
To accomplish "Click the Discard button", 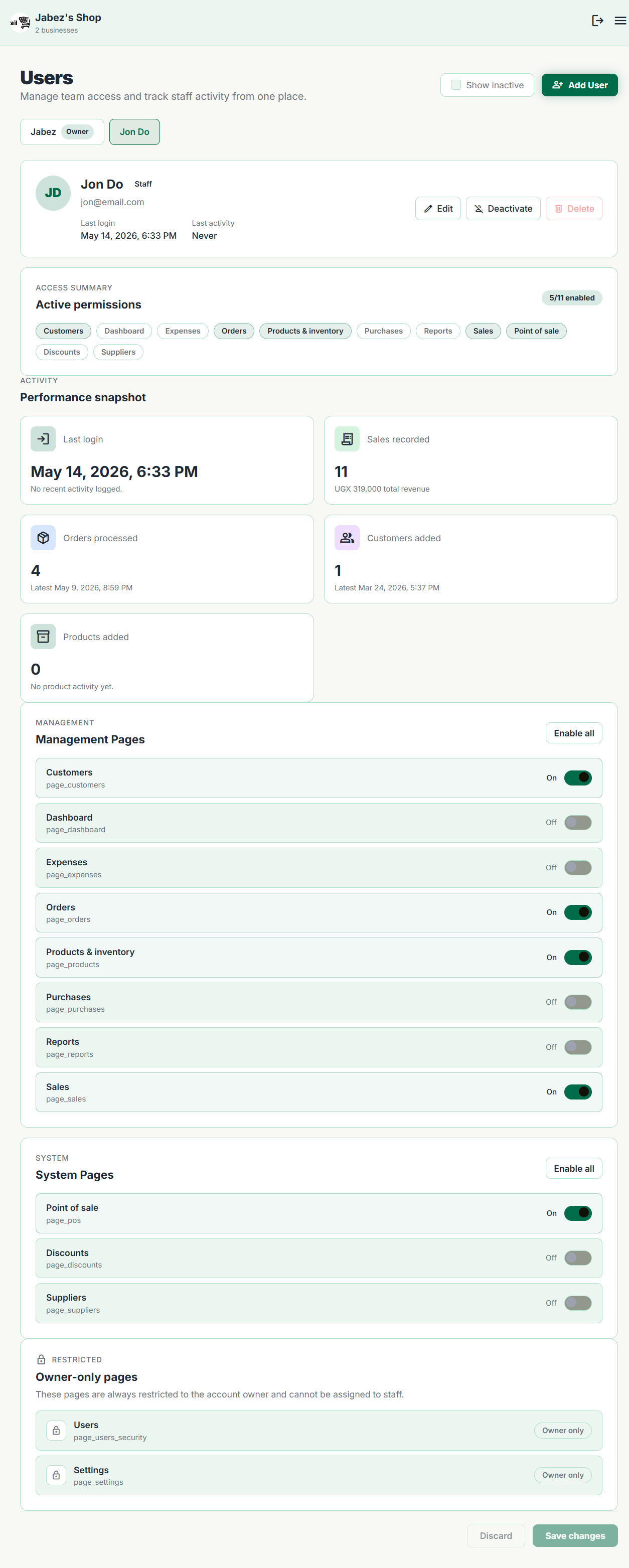I will tap(496, 1535).
